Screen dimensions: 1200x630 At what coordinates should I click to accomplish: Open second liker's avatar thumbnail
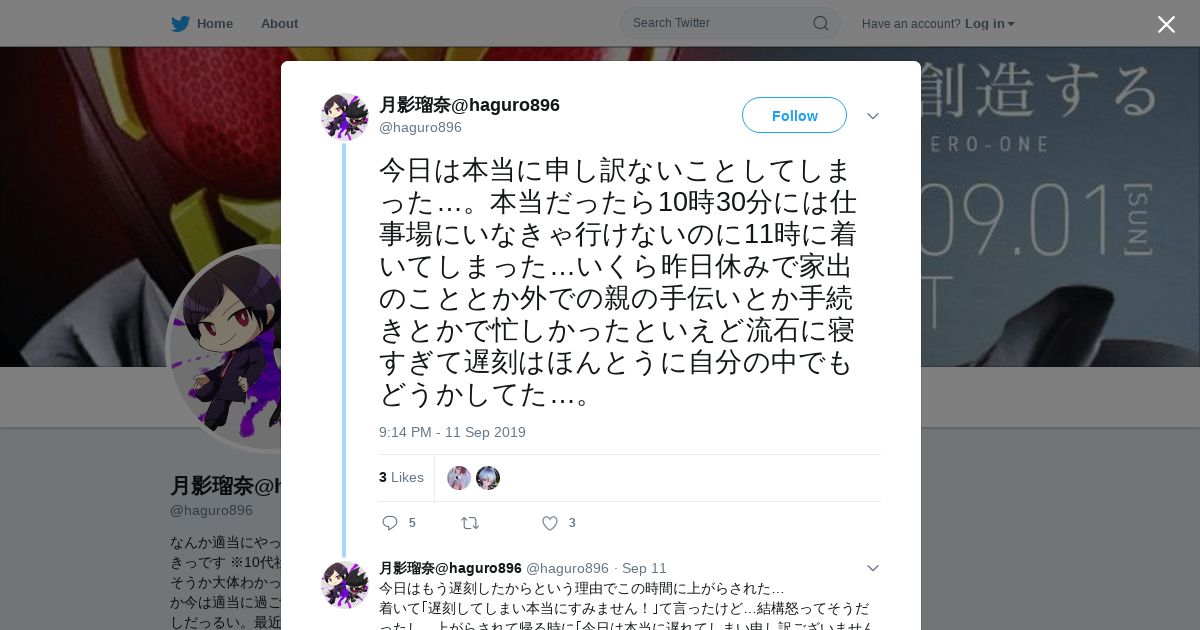pyautogui.click(x=488, y=478)
